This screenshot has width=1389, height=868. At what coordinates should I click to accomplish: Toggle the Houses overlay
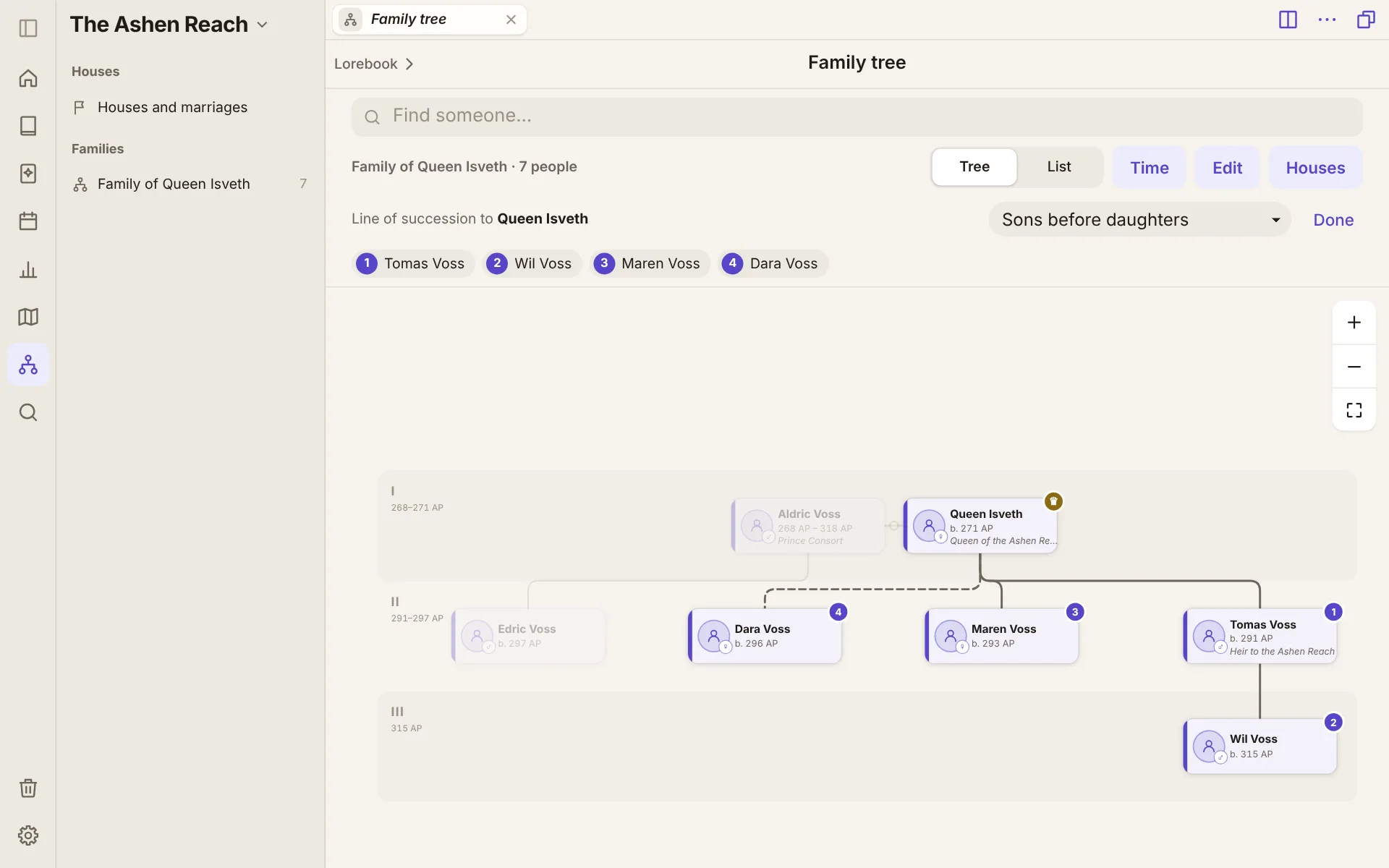tap(1315, 168)
